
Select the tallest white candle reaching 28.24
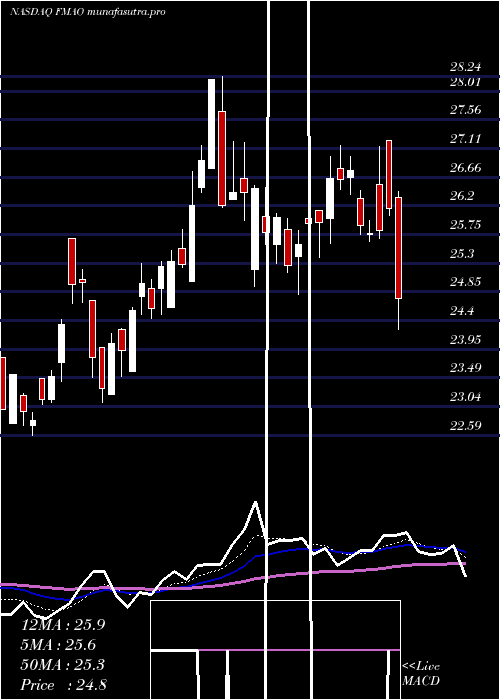[x=212, y=124]
